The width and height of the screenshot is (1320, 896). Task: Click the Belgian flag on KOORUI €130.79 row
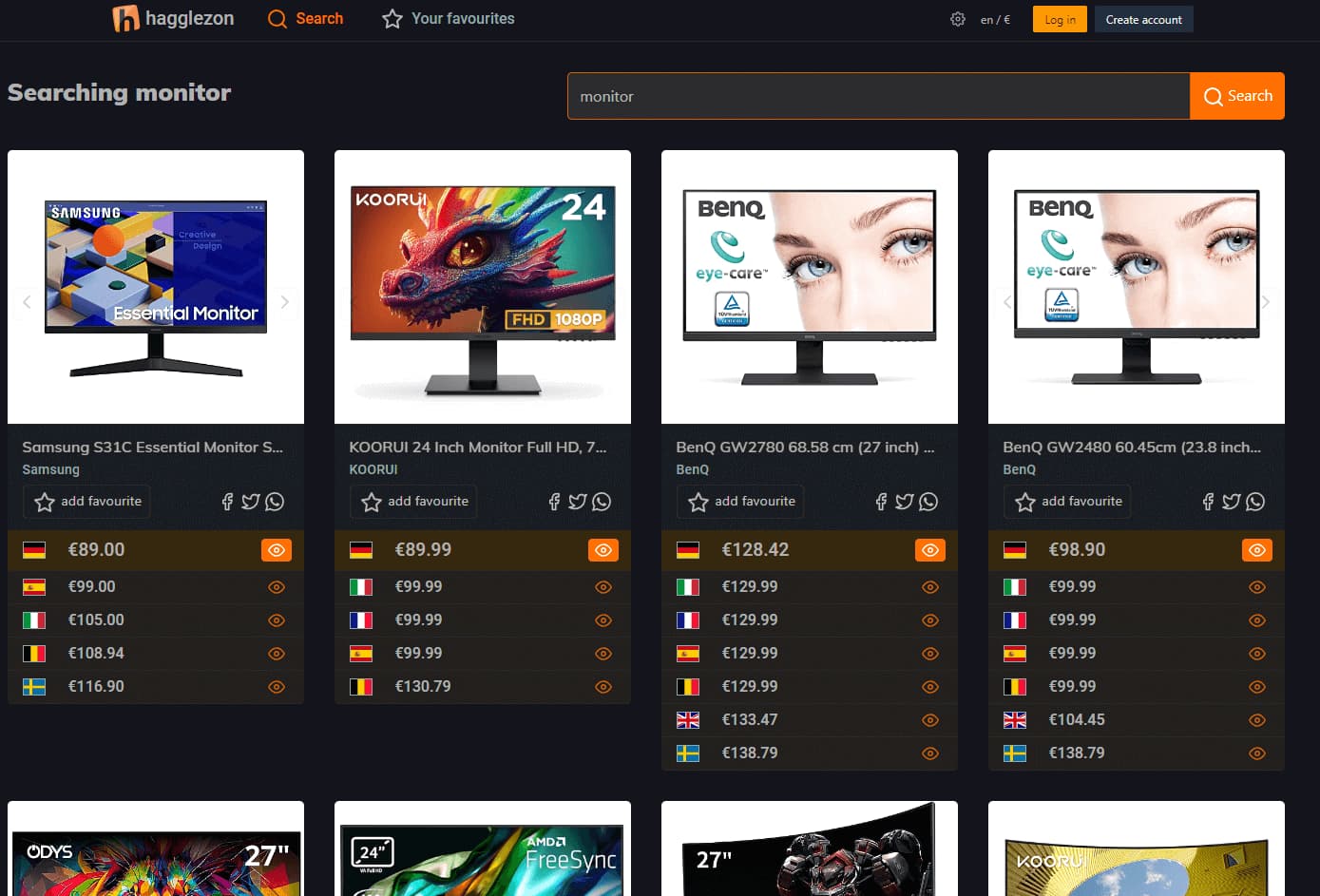[361, 687]
